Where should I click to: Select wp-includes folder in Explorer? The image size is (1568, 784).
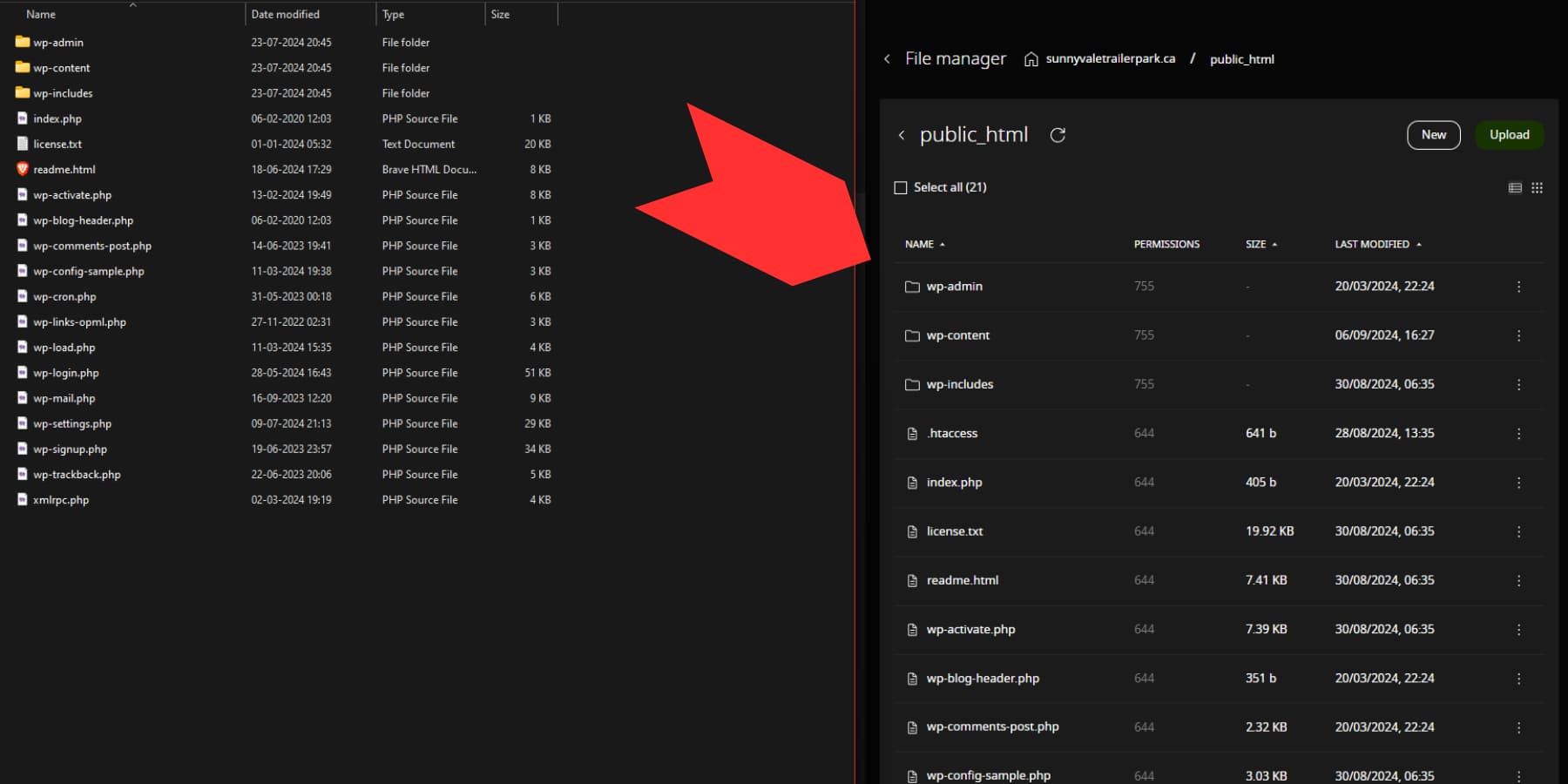pyautogui.click(x=63, y=93)
